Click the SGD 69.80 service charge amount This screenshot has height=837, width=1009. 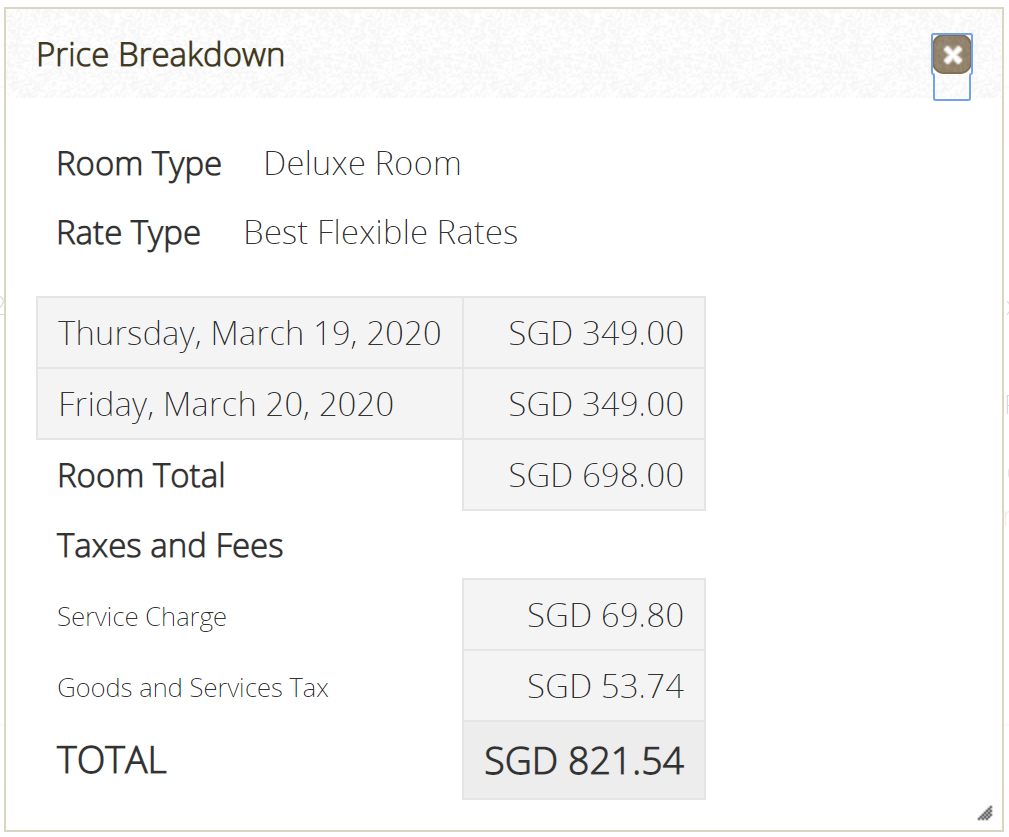(x=584, y=614)
